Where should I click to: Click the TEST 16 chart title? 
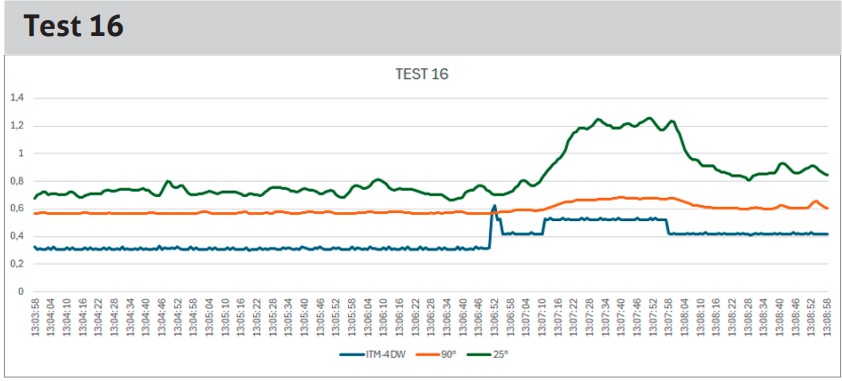422,75
